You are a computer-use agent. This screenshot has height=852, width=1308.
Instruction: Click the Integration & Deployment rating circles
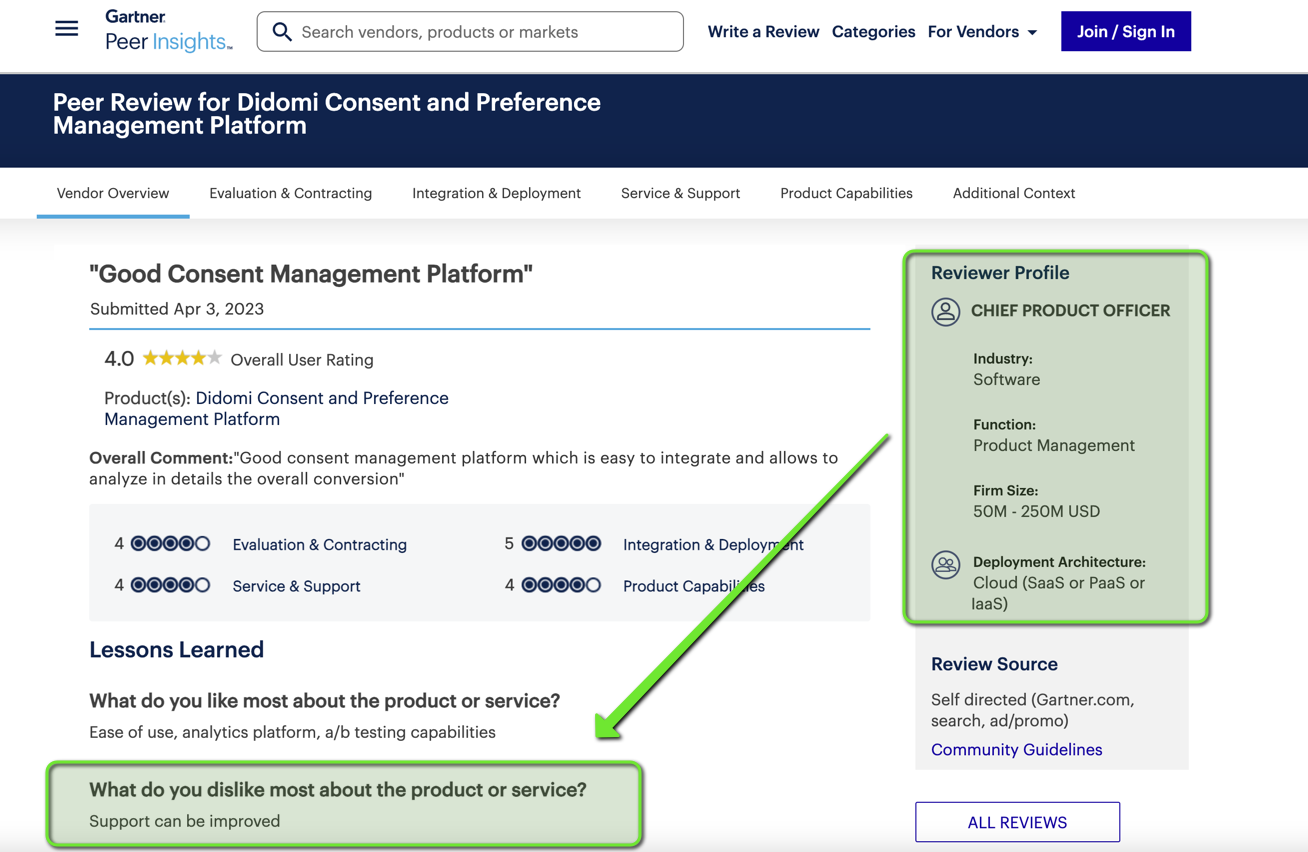tap(561, 544)
